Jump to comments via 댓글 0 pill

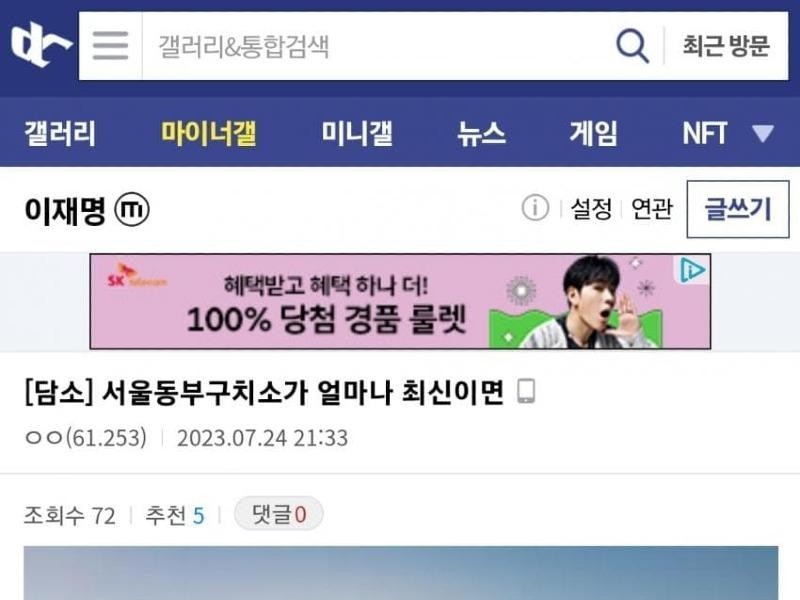(x=279, y=514)
